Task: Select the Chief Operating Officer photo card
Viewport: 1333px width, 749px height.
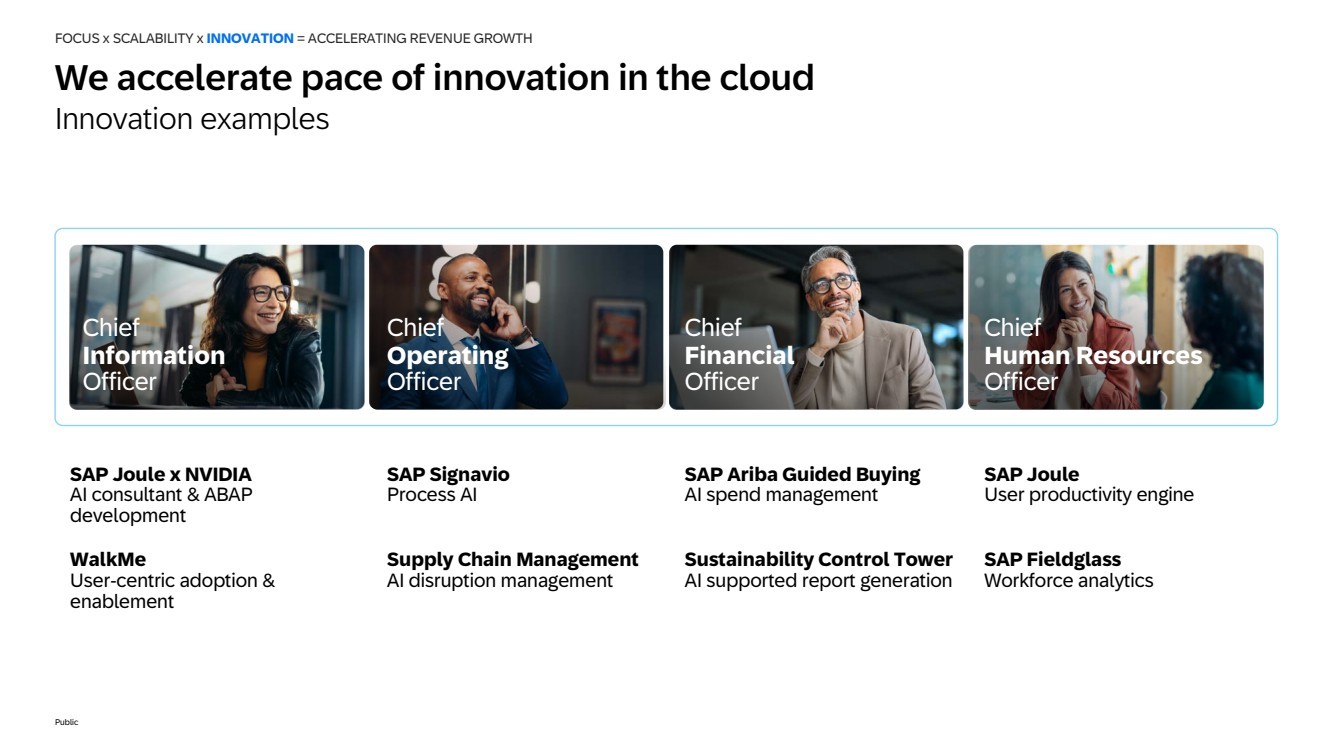Action: click(515, 327)
